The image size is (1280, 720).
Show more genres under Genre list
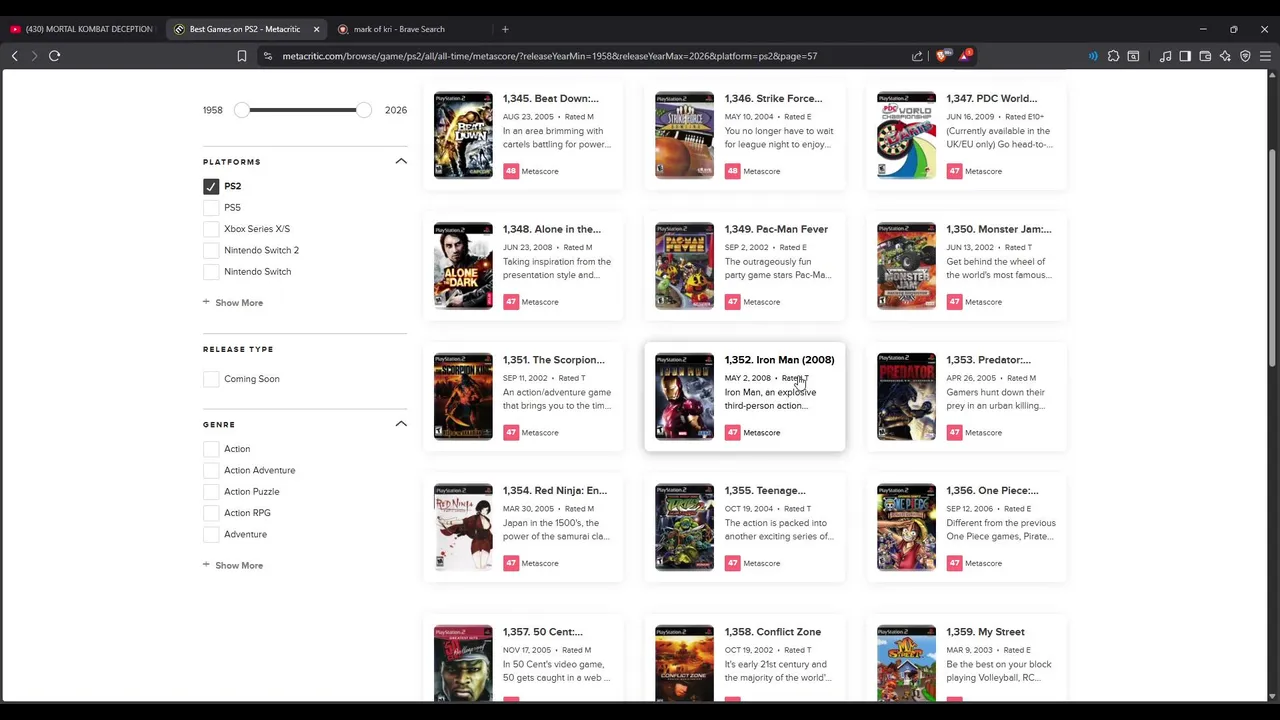pyautogui.click(x=233, y=565)
